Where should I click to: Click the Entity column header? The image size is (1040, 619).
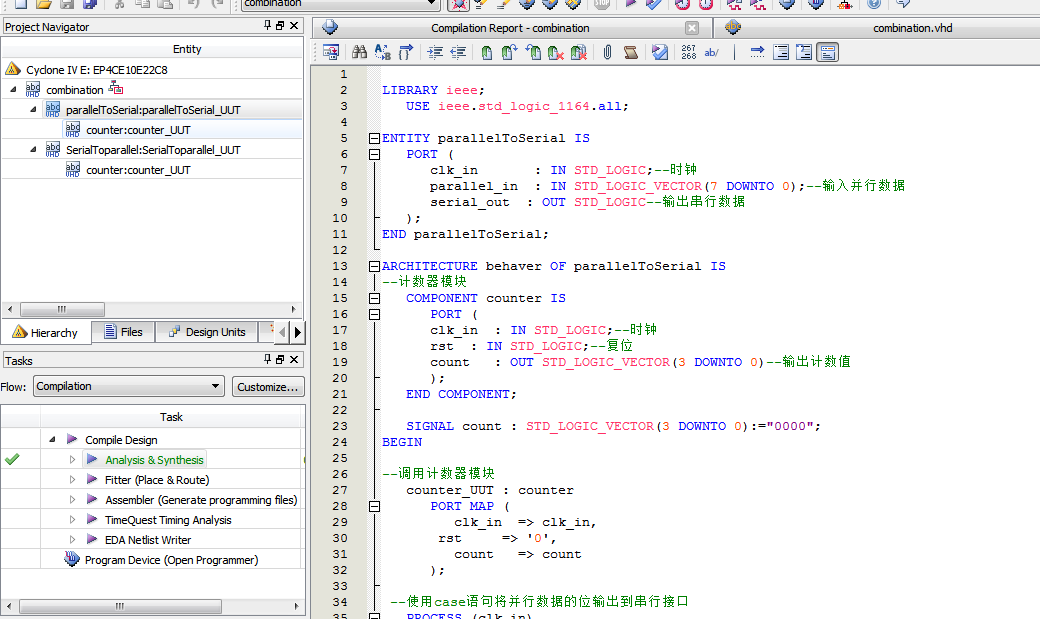[187, 49]
